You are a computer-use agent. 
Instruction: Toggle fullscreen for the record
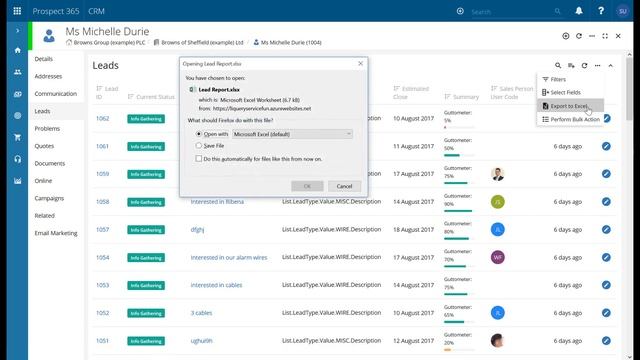pyautogui.click(x=605, y=36)
